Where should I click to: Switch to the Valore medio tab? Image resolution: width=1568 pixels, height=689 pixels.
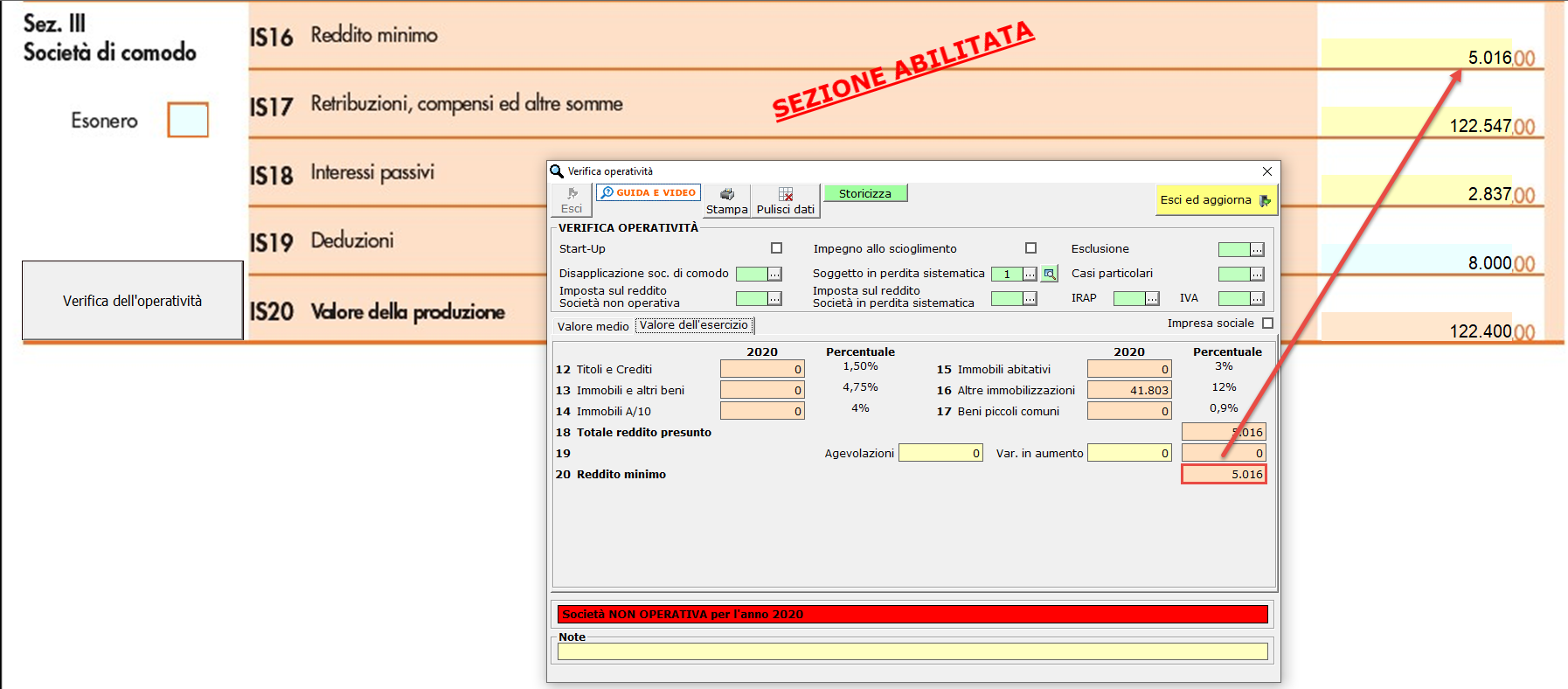(593, 326)
